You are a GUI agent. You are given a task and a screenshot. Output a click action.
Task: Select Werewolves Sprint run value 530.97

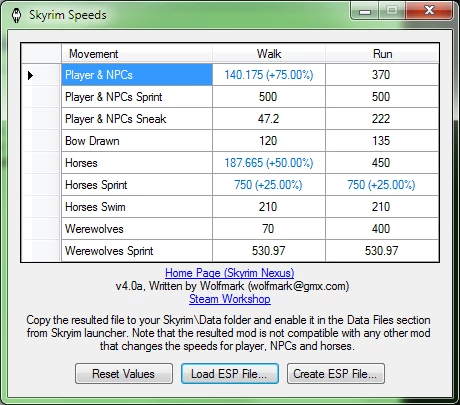click(x=382, y=251)
